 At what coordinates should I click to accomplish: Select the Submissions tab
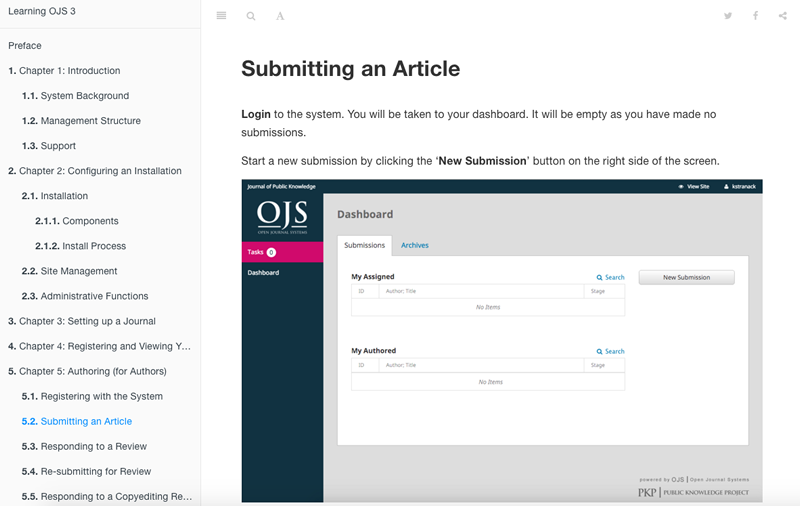pos(364,245)
